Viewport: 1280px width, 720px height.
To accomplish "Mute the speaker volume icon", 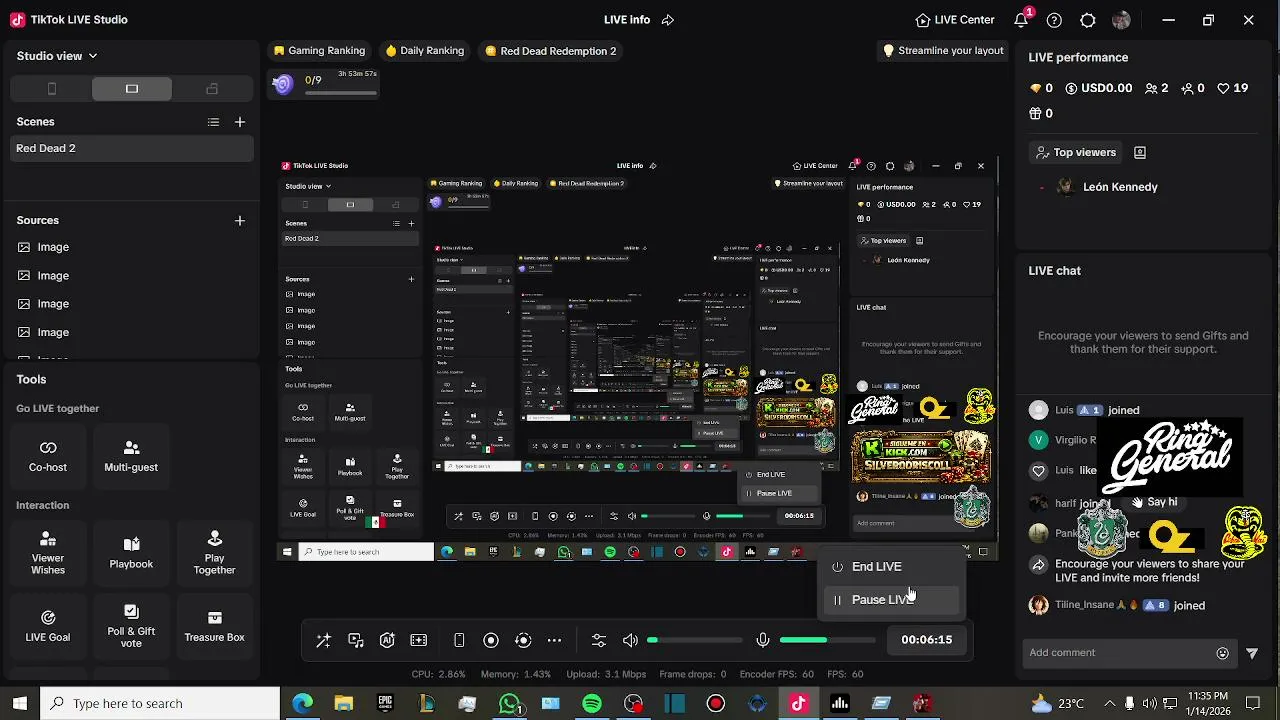I will [x=630, y=640].
